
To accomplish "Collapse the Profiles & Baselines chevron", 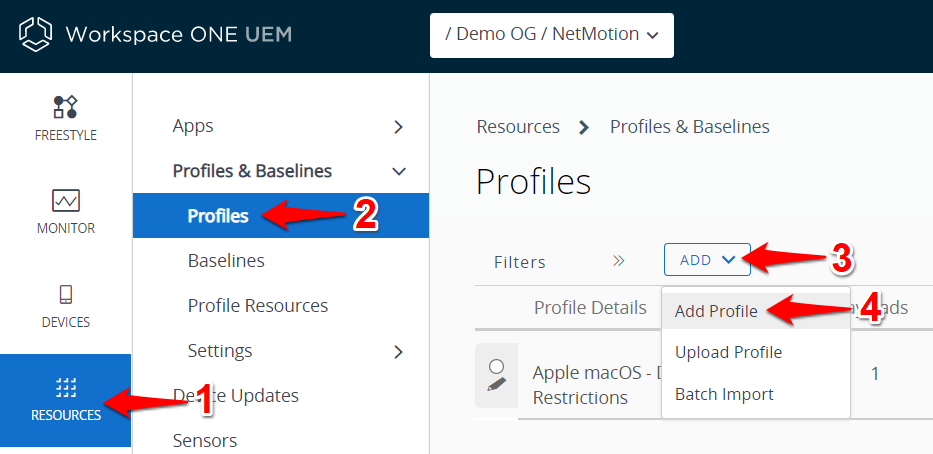I will pyautogui.click(x=399, y=171).
